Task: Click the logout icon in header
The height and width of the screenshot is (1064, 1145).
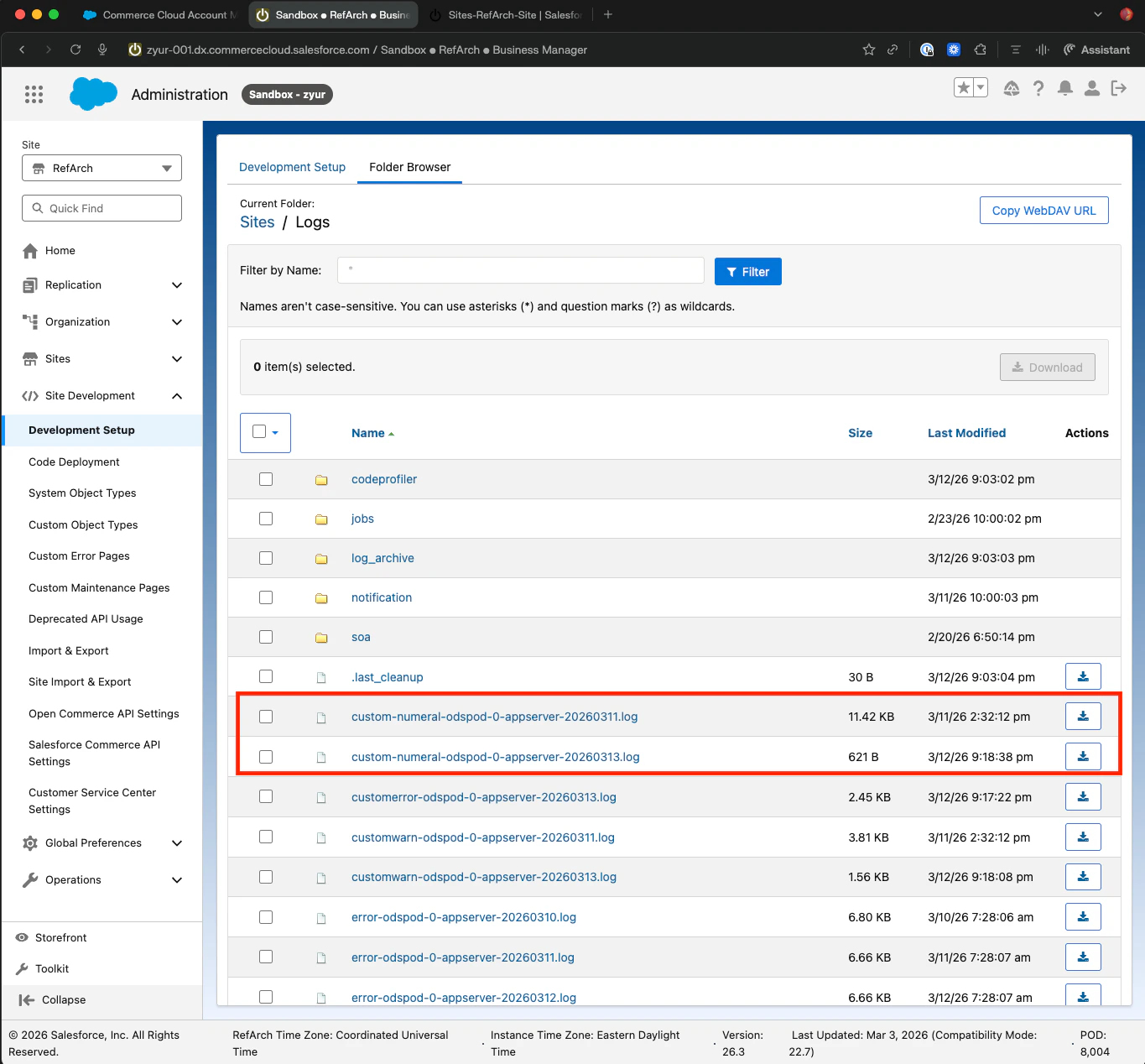Action: 1118,88
